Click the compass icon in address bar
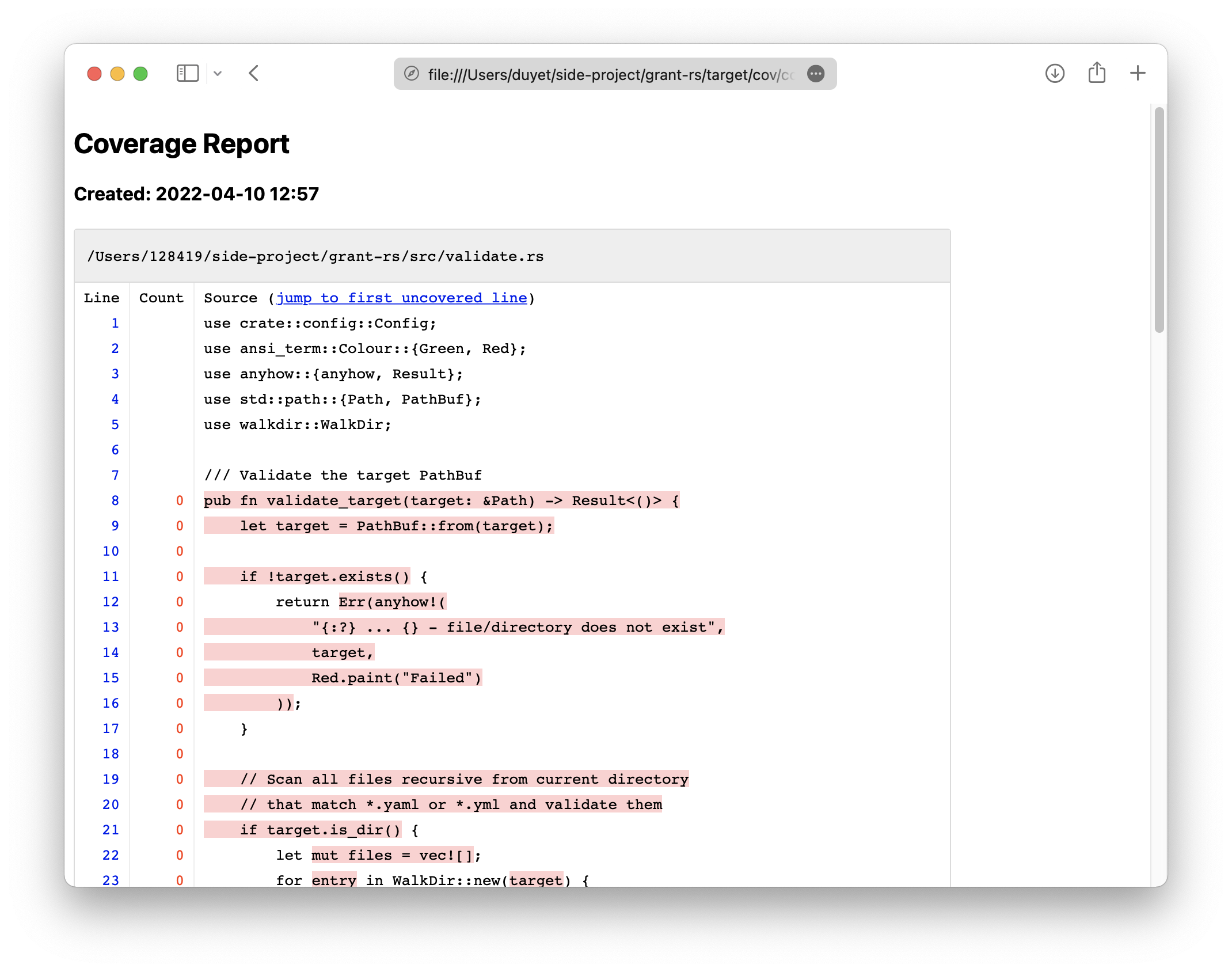Screen dimensions: 1232x972 coord(411,74)
